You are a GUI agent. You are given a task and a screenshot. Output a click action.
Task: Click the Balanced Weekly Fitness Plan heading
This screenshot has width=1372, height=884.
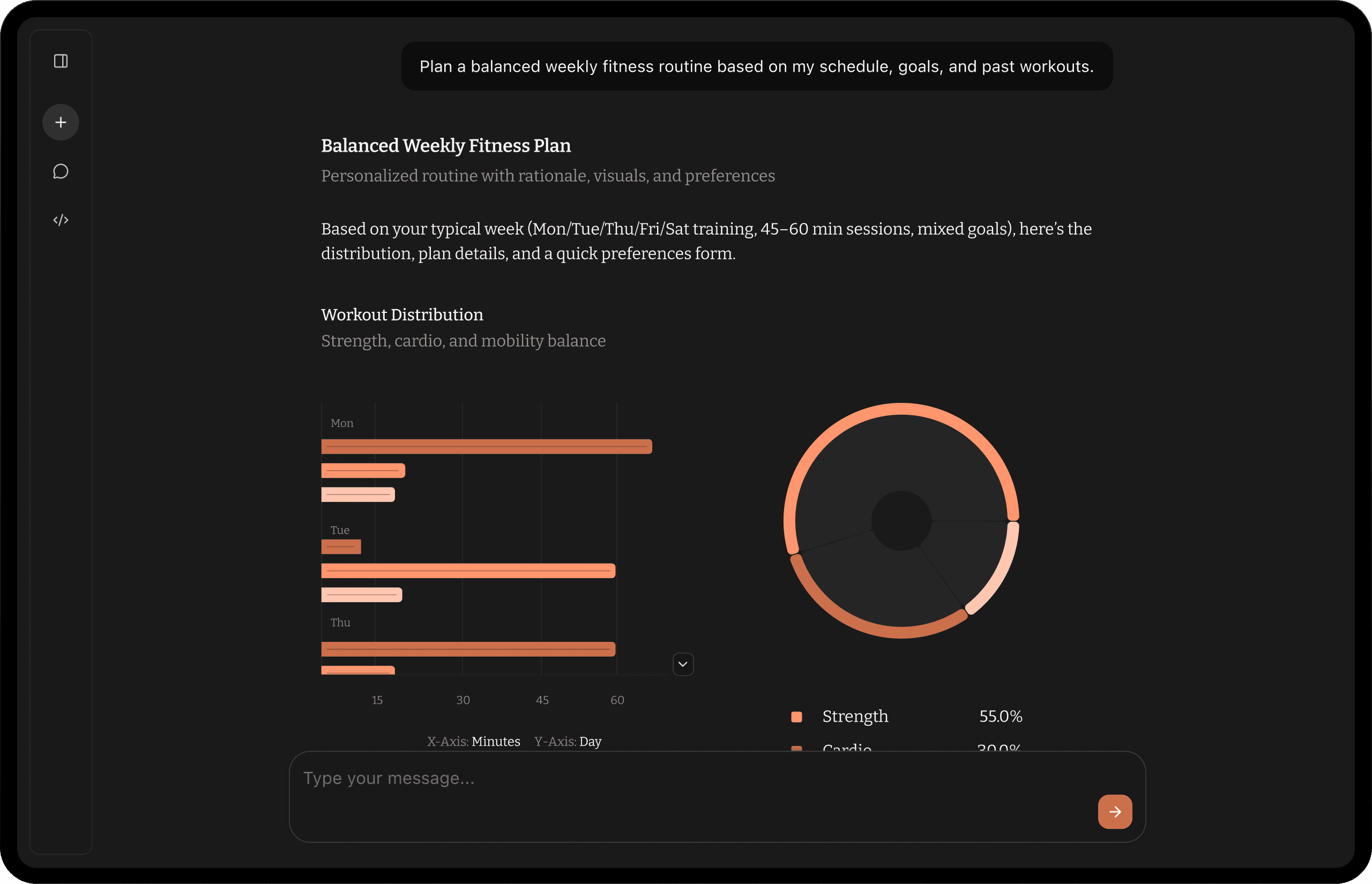tap(445, 146)
